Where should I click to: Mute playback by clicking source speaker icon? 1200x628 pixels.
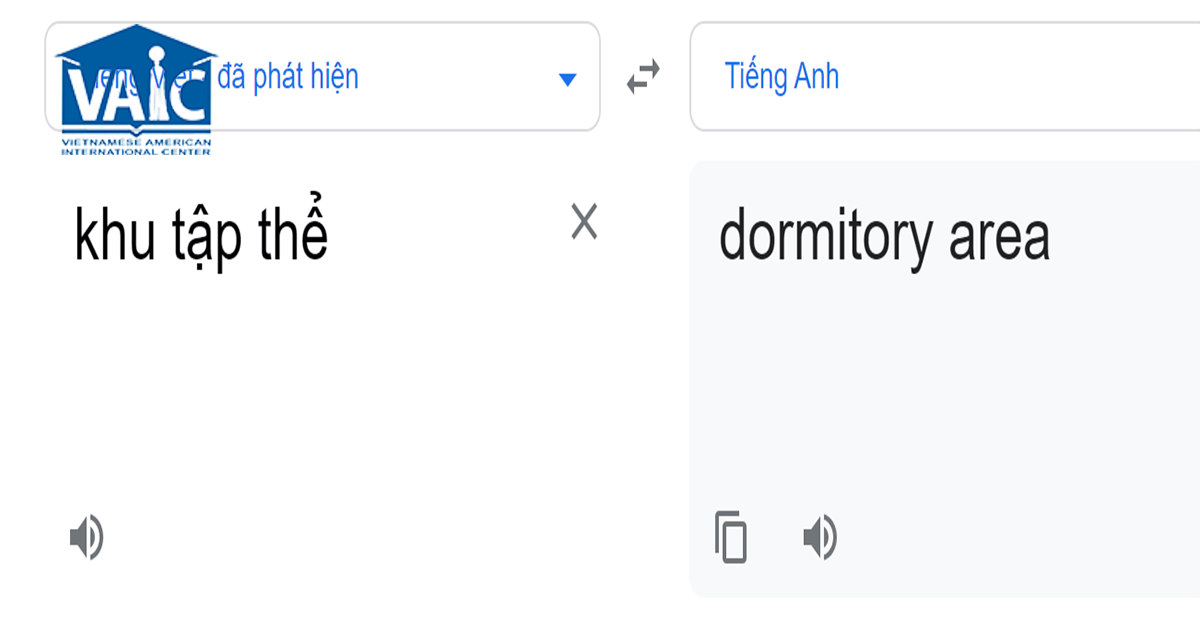click(x=88, y=537)
